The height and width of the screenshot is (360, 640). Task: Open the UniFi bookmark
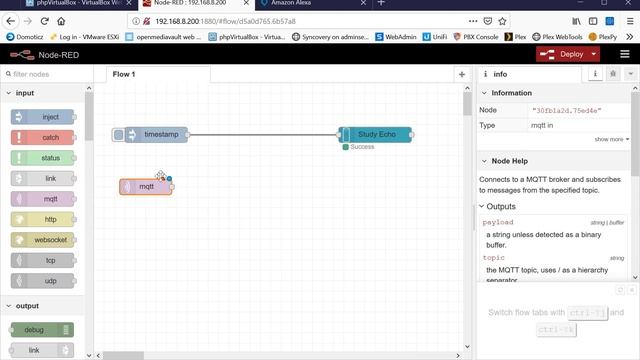[435, 37]
